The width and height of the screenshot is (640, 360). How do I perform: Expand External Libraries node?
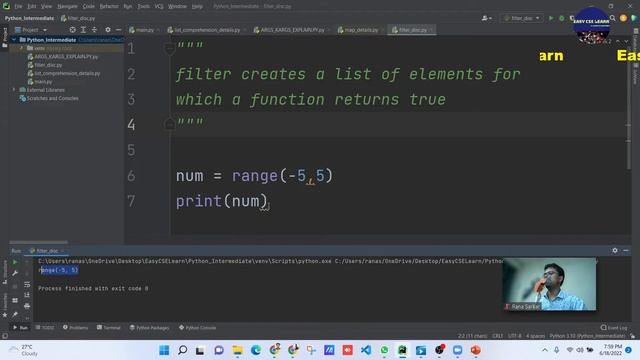[x=14, y=90]
